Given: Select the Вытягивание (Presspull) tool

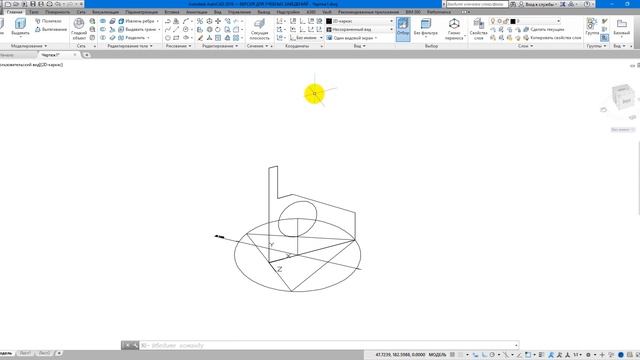Looking at the screenshot, I should [x=51, y=29].
